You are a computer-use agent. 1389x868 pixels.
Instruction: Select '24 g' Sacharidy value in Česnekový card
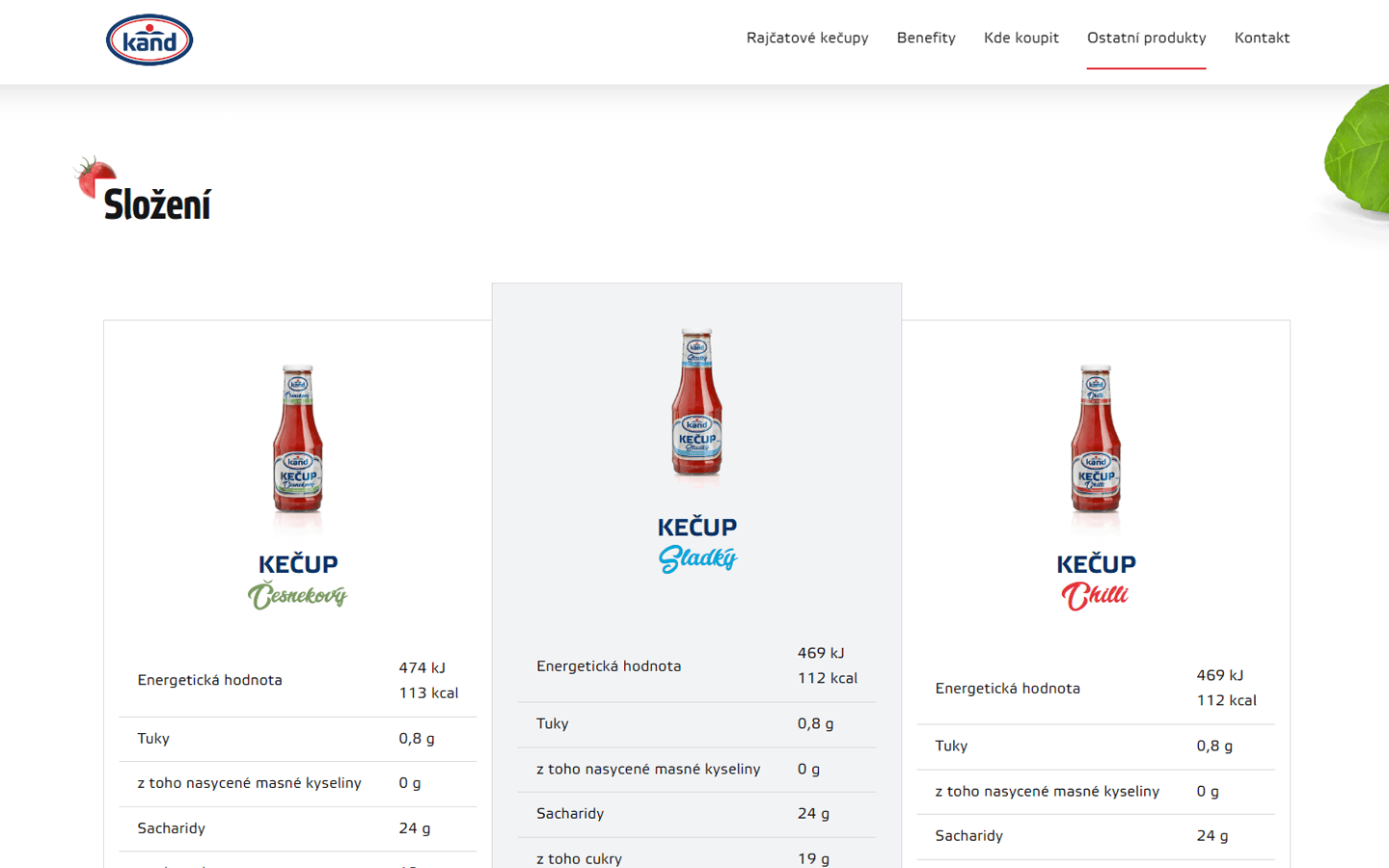pos(415,828)
